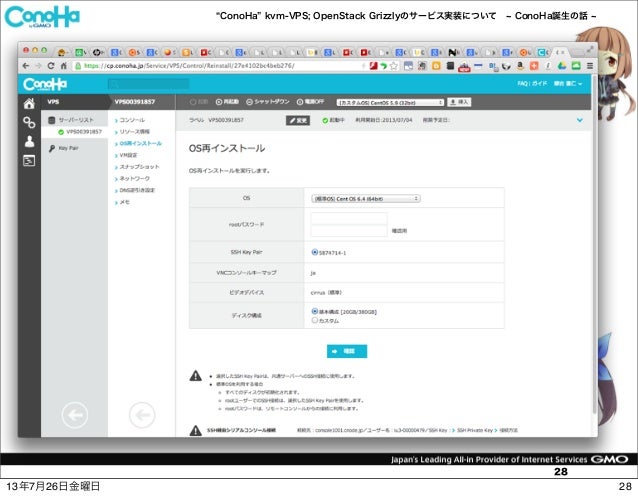The image size is (638, 497).
Task: Click the large back arrow circle in the gray sidebar
Action: pos(74,415)
